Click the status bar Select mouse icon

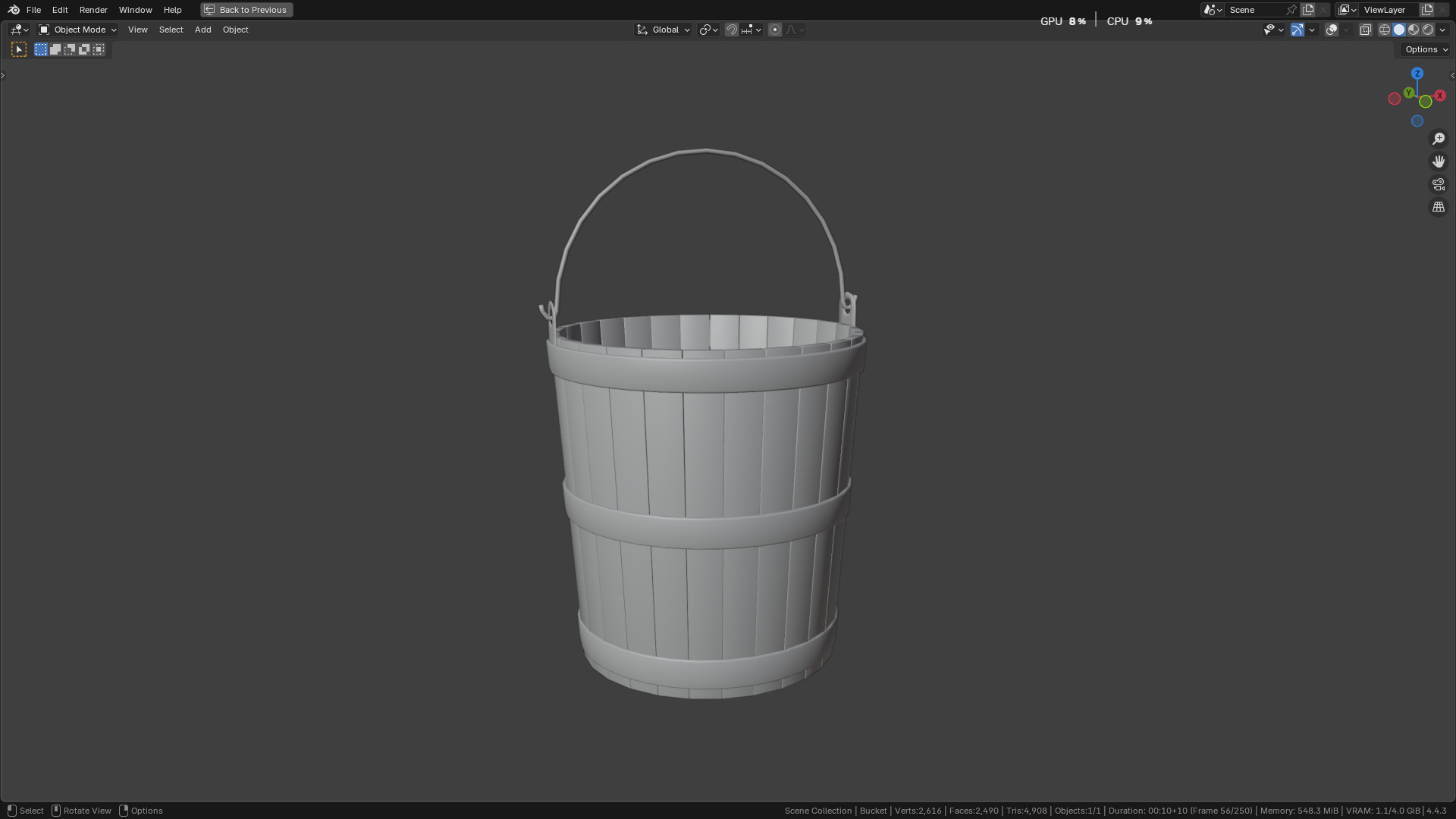click(x=11, y=811)
